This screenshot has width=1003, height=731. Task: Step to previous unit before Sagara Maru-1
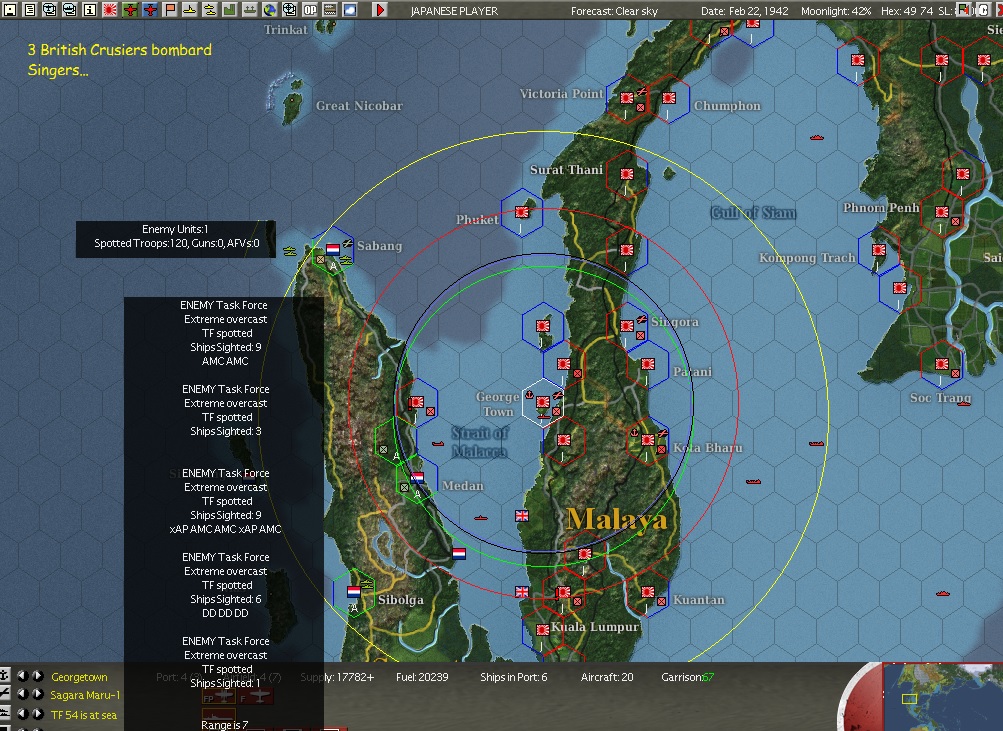point(22,693)
